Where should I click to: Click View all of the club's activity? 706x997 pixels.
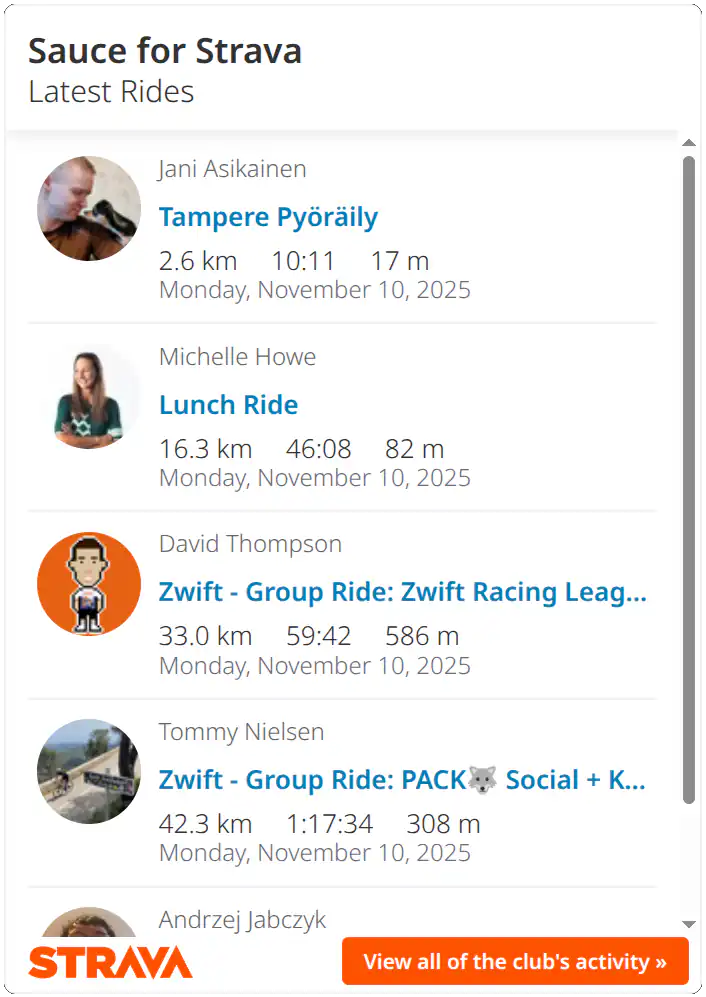pos(515,962)
